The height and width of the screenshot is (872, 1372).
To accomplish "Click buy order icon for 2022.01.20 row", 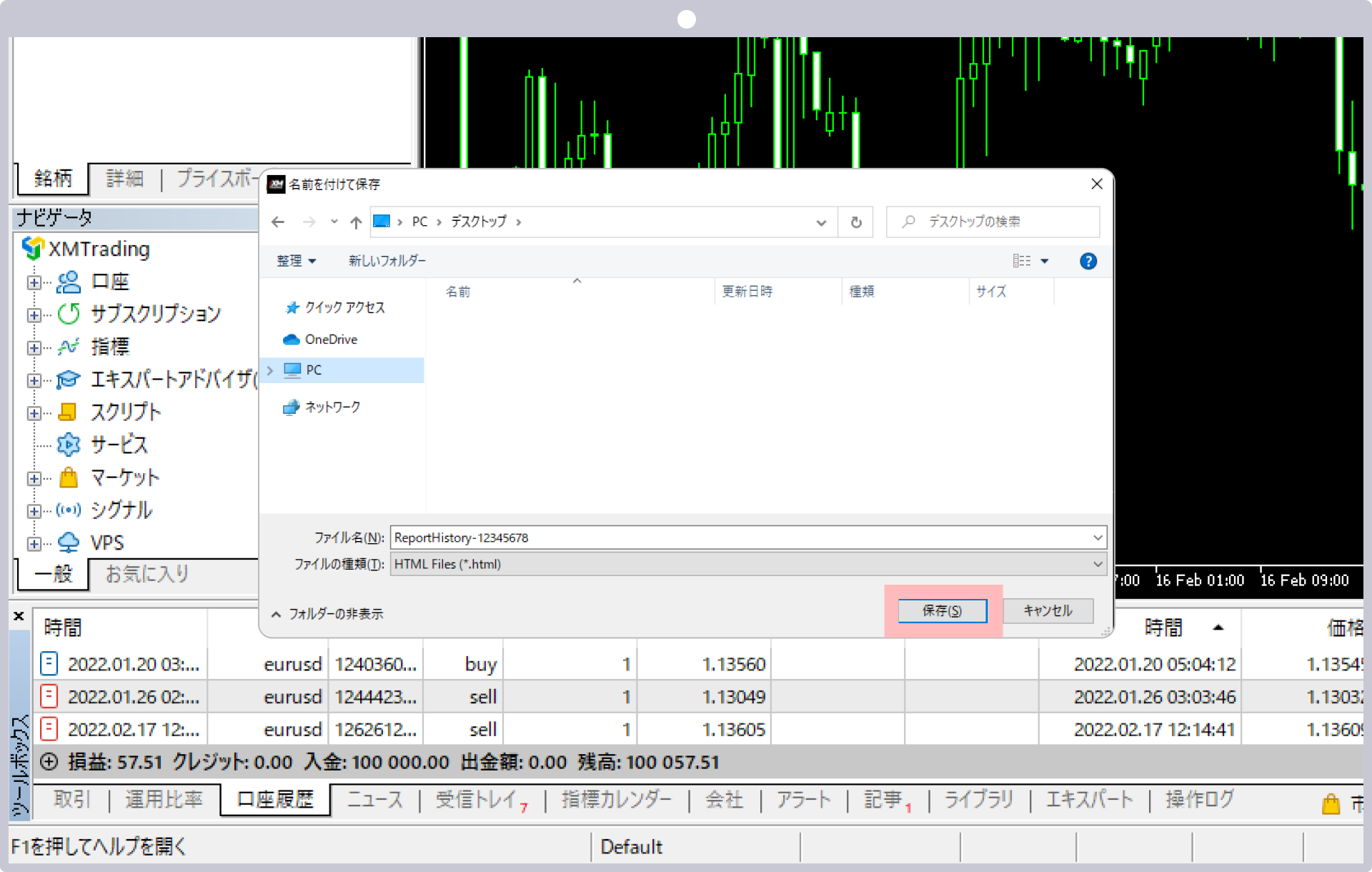I will click(x=49, y=663).
